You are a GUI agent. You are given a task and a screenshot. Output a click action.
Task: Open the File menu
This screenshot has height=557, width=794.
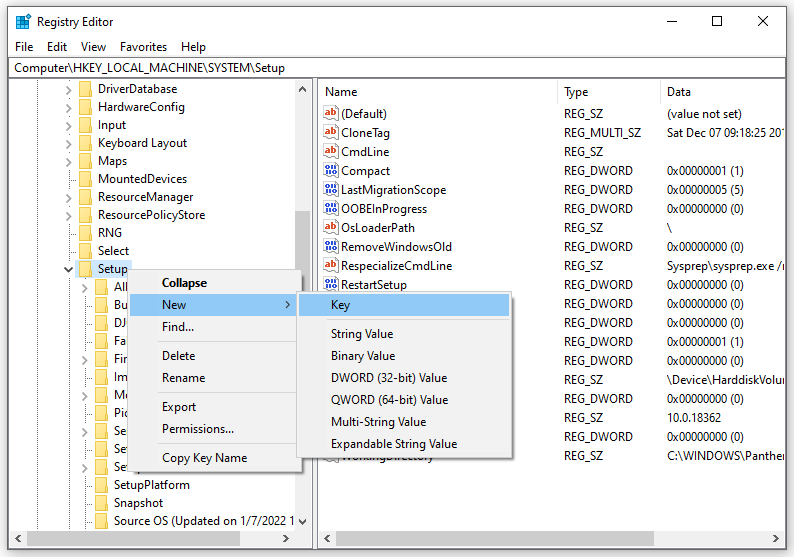[x=24, y=47]
